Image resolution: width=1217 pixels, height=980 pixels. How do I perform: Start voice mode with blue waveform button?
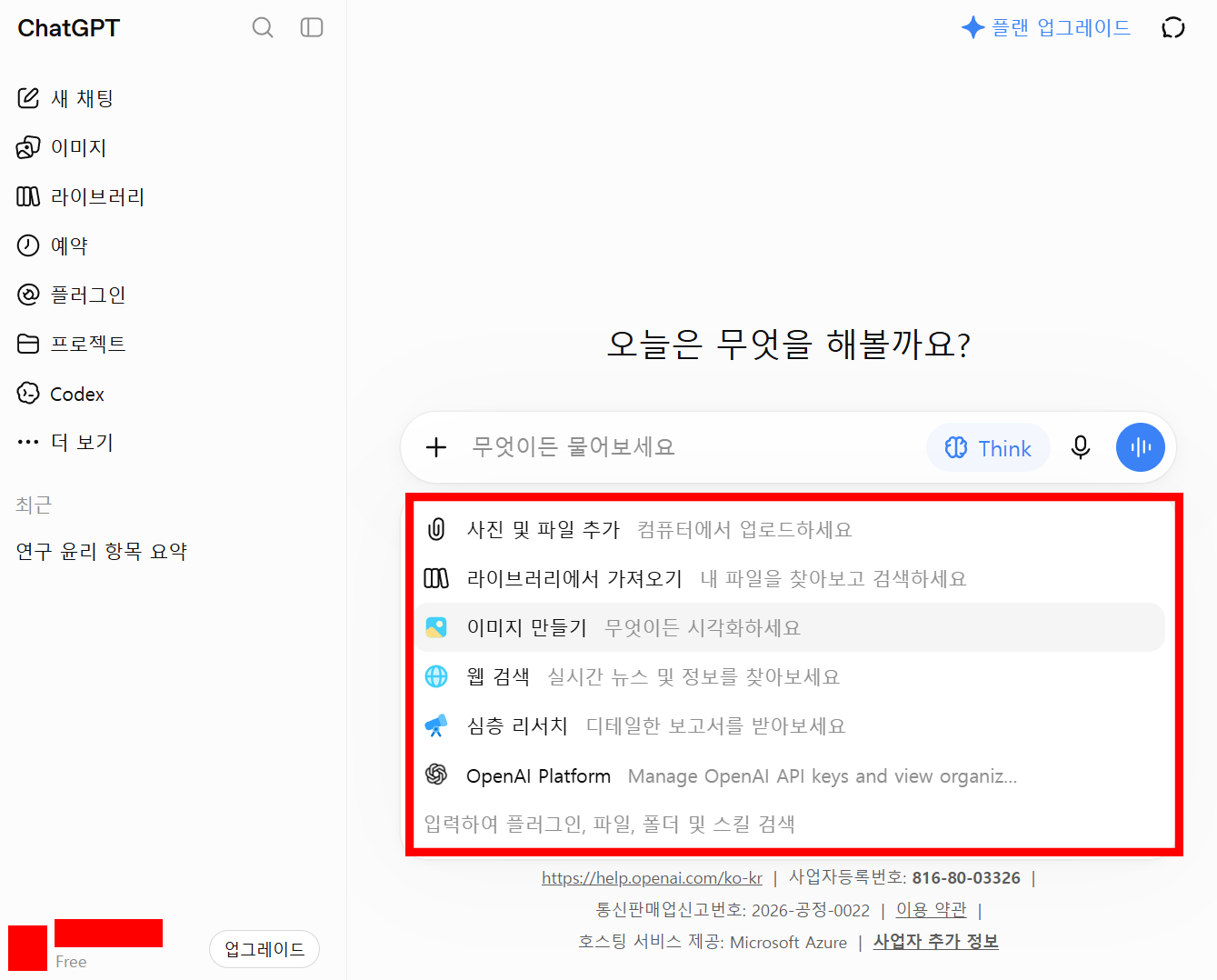coord(1141,447)
